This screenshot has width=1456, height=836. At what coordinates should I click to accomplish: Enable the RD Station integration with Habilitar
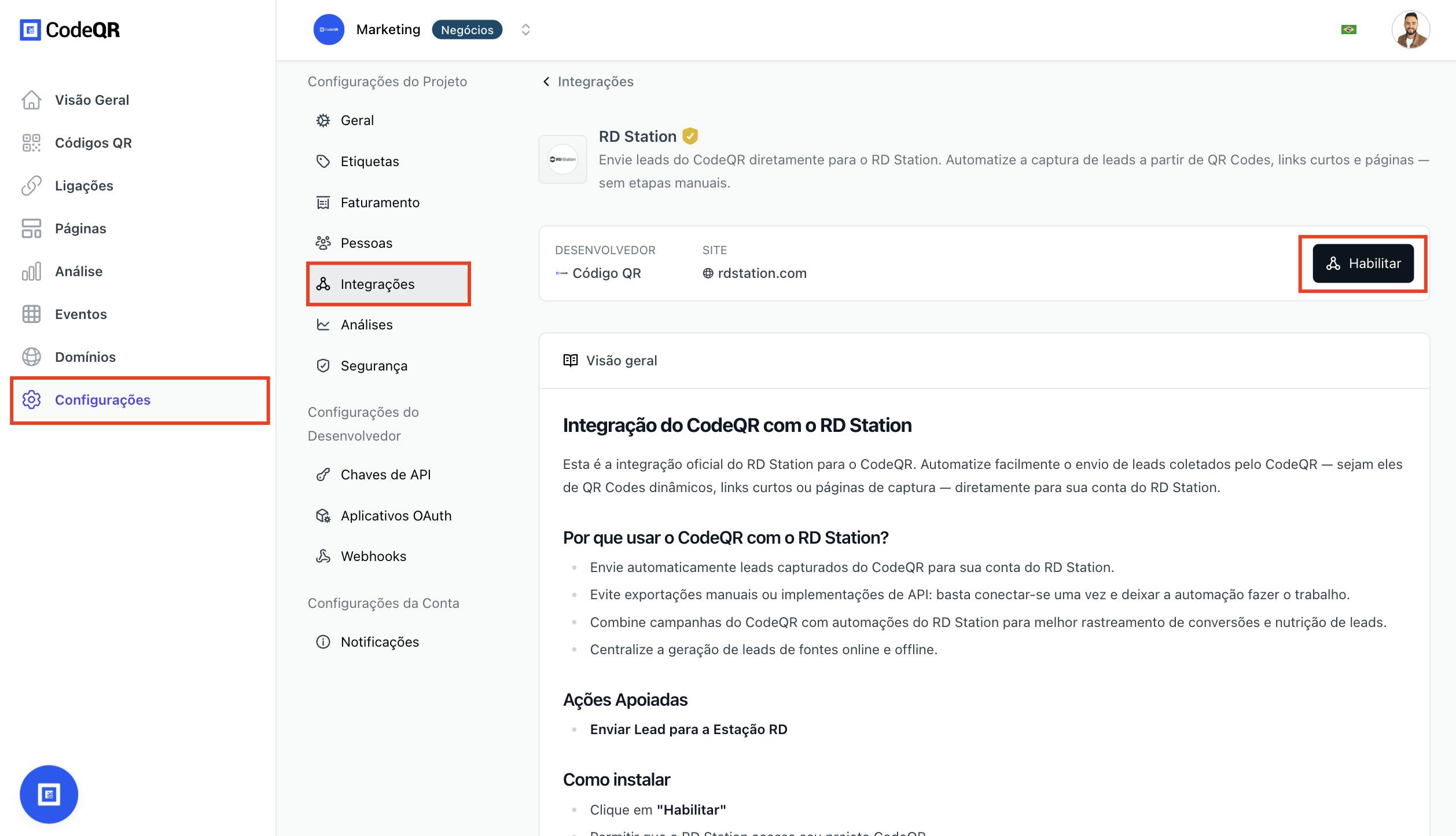tap(1363, 263)
